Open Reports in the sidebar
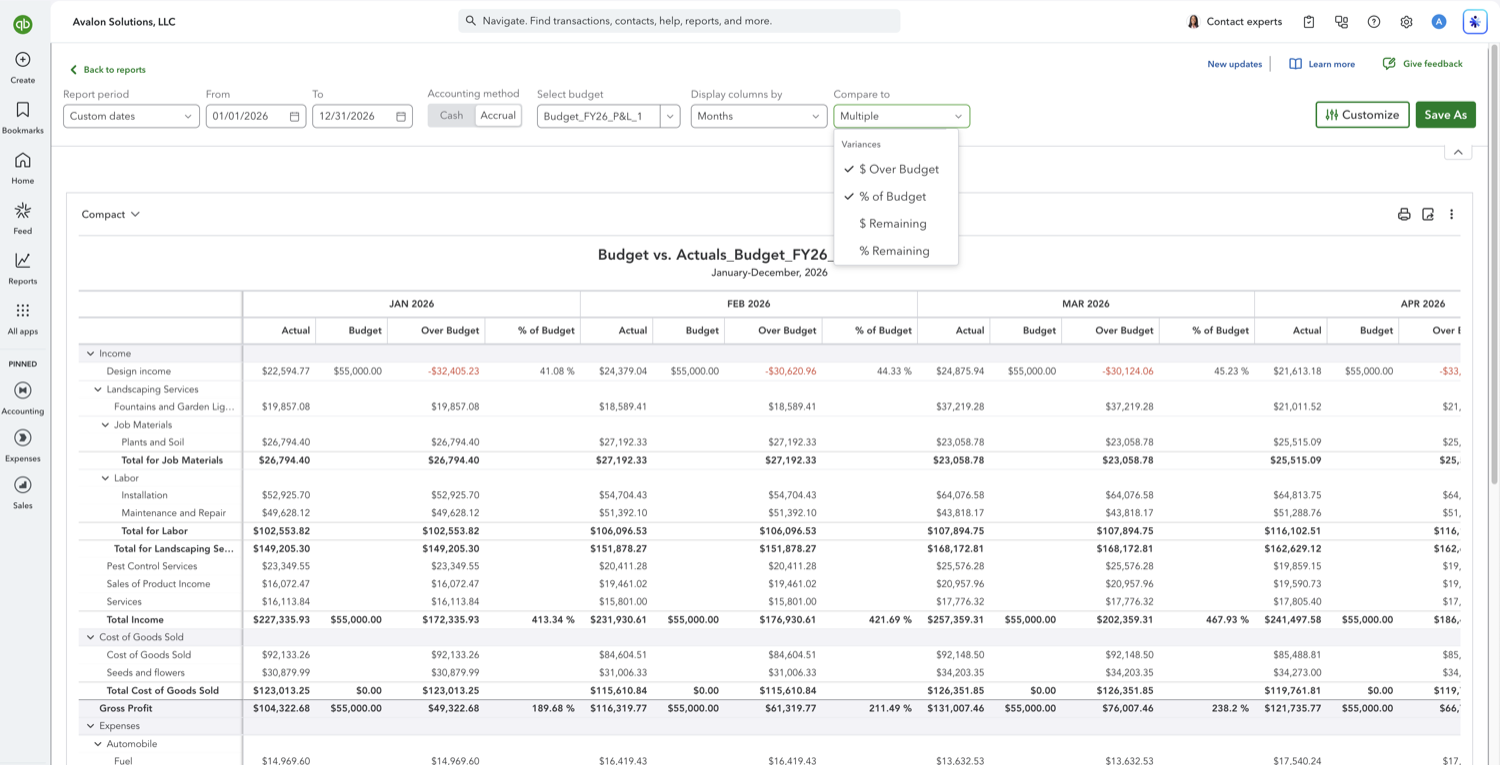Screen dimensions: 1500x765 pyautogui.click(x=22, y=267)
